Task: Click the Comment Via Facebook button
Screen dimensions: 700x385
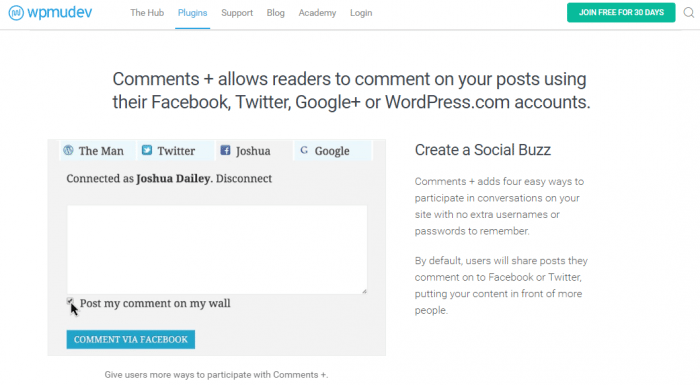Action: pyautogui.click(x=131, y=339)
